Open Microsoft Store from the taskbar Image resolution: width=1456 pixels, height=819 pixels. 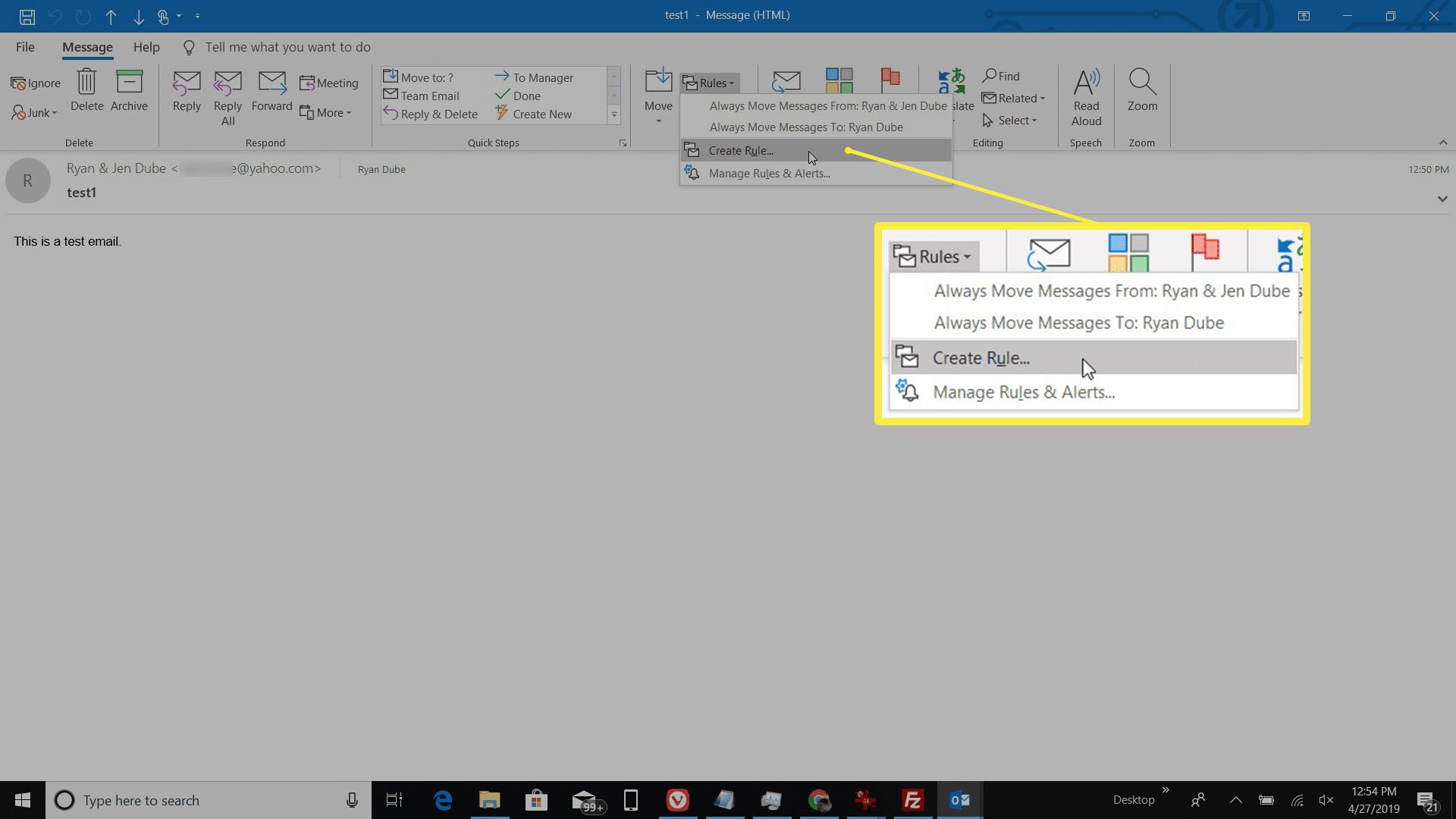click(x=536, y=800)
